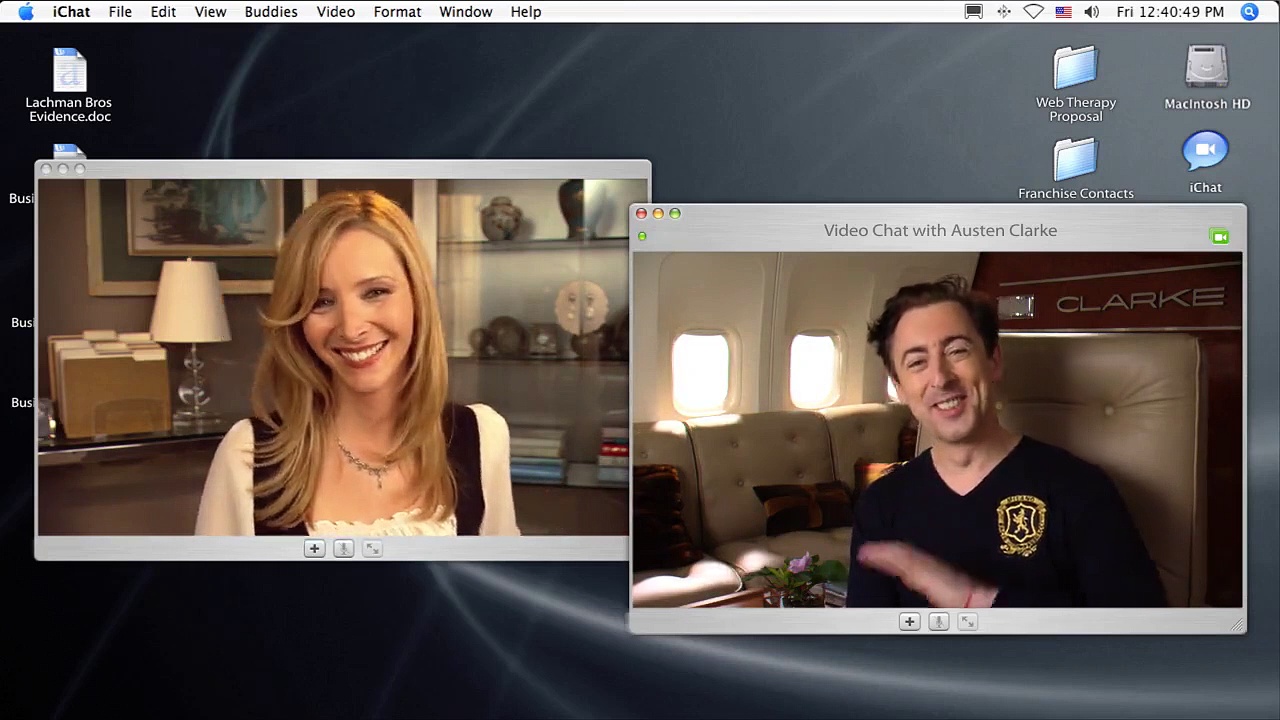This screenshot has height=720, width=1280.
Task: Click the add participant plus button in Austen Clarke chat
Action: click(x=909, y=622)
